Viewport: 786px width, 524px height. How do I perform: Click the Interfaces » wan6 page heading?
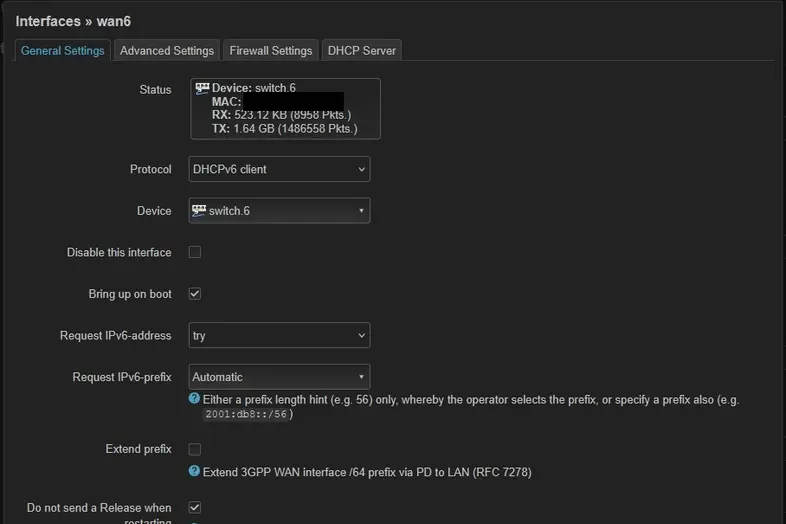click(73, 22)
